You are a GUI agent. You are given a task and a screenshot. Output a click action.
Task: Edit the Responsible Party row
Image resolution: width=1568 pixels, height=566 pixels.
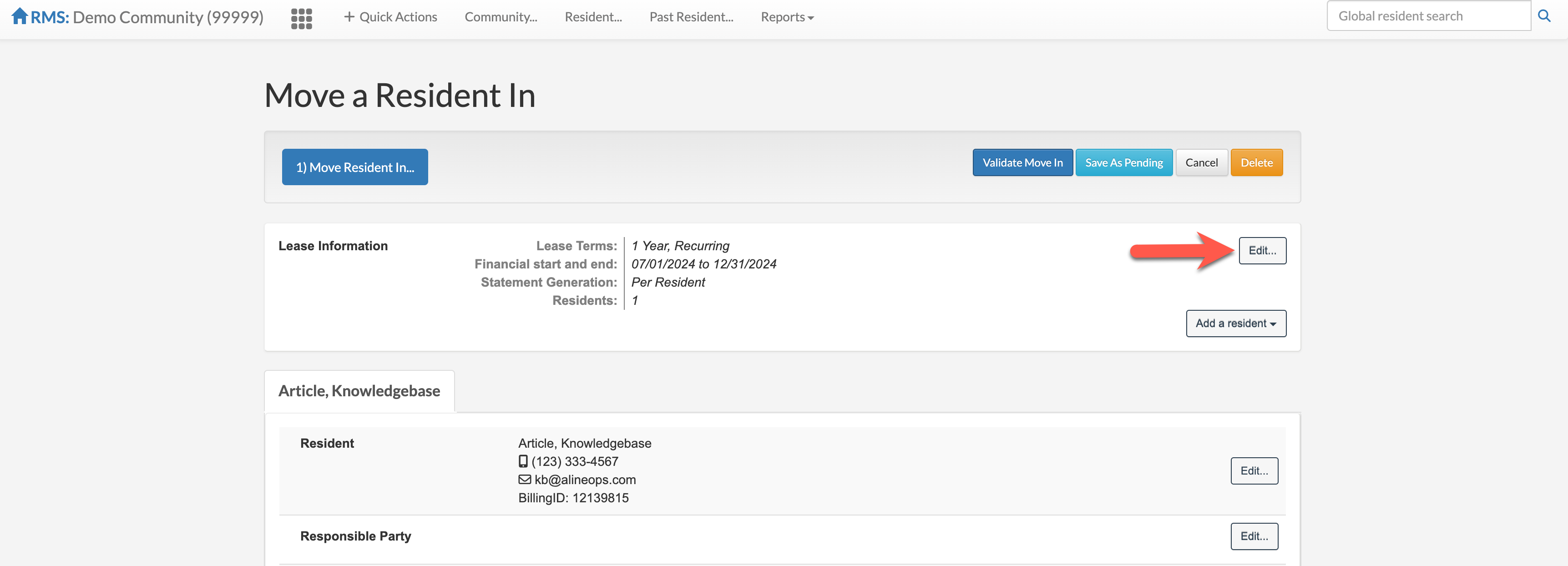point(1253,536)
